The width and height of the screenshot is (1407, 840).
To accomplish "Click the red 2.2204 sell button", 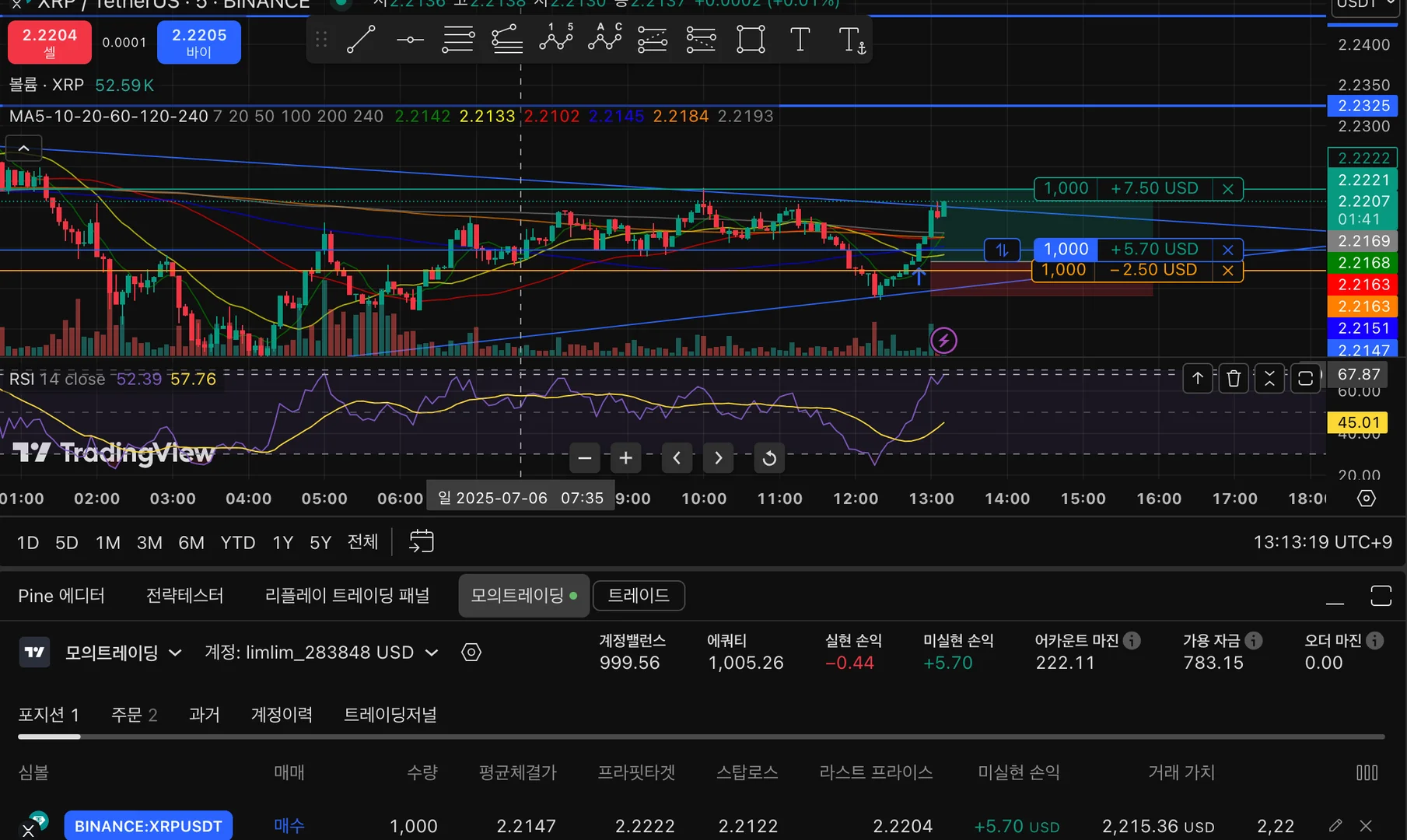I will click(50, 42).
